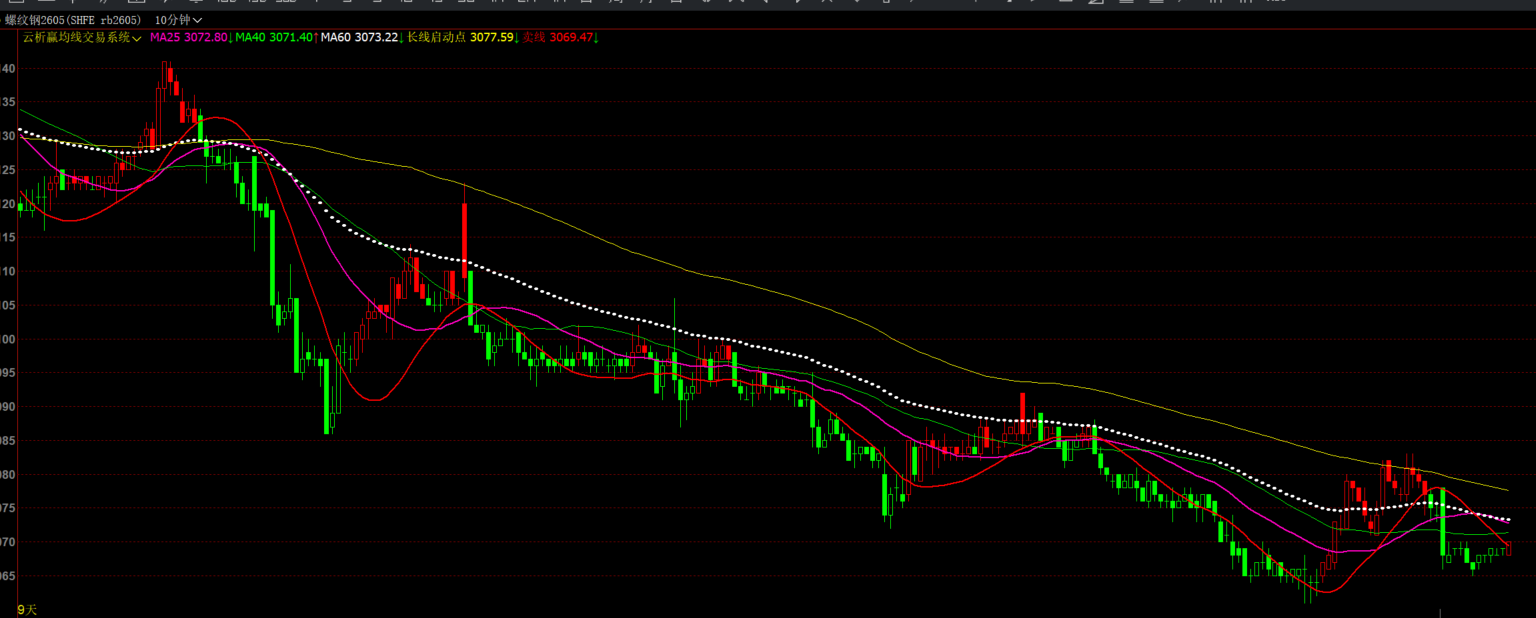Click the 00 price axis label
This screenshot has width=1536, height=618.
coord(8,340)
